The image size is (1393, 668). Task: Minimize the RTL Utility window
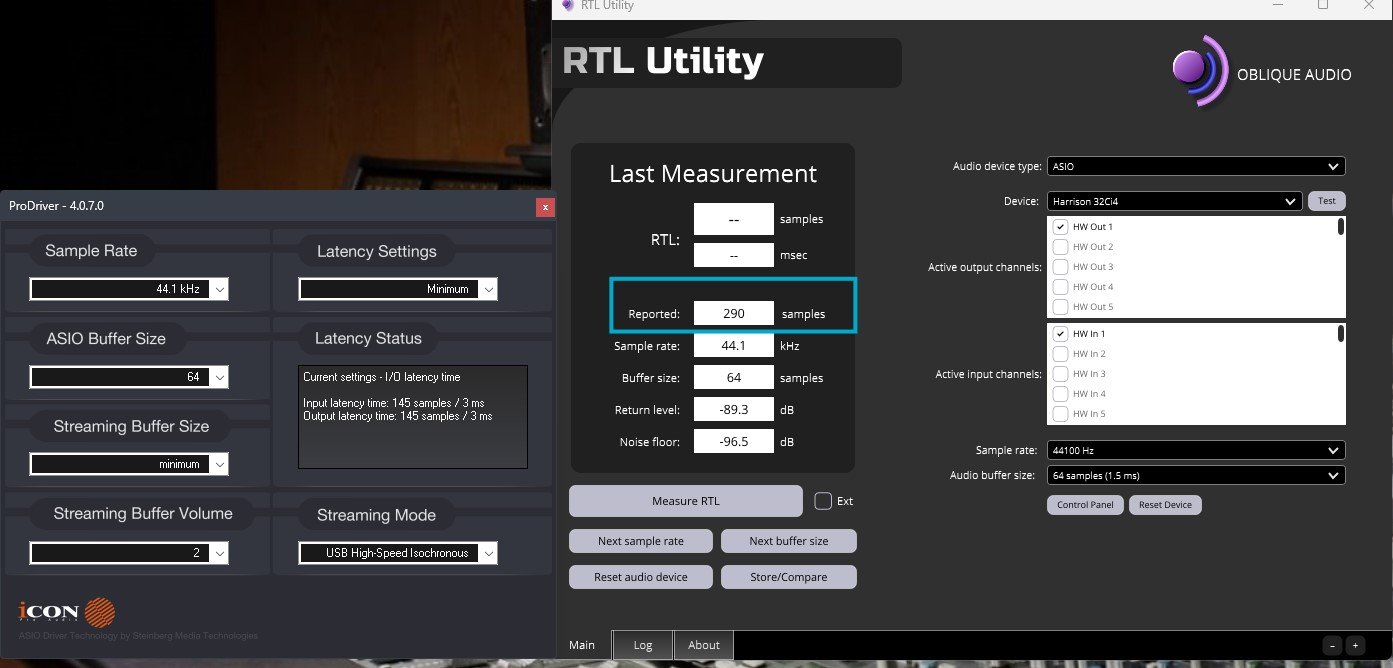click(x=1278, y=5)
